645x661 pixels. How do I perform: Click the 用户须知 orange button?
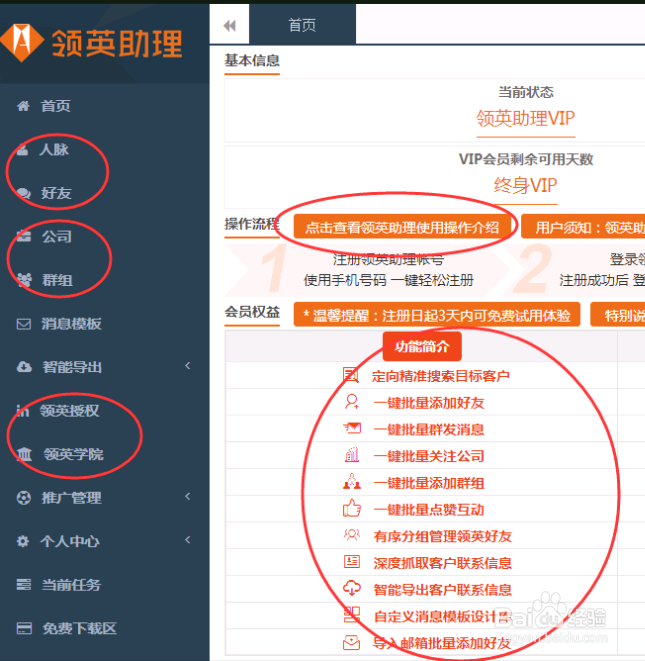[583, 227]
